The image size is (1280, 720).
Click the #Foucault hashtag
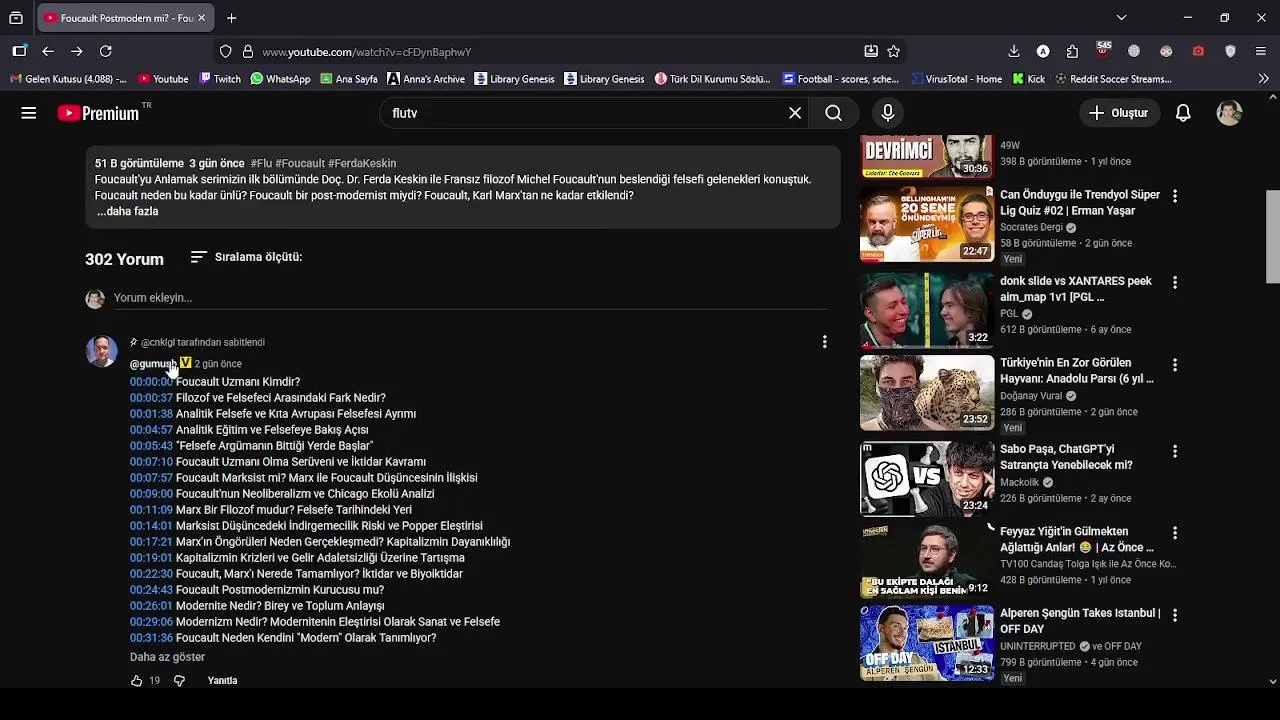point(300,163)
